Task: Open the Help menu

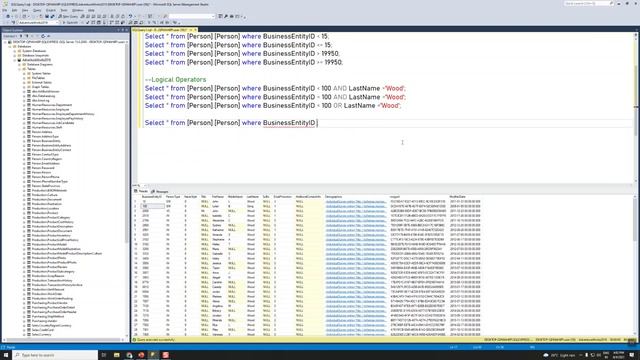Action: [x=91, y=10]
